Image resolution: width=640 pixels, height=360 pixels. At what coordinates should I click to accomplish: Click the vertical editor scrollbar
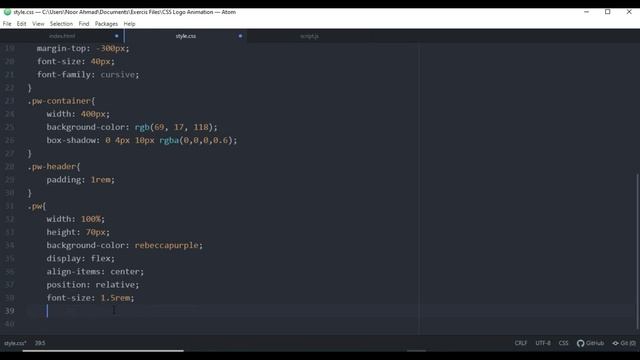(x=638, y=251)
